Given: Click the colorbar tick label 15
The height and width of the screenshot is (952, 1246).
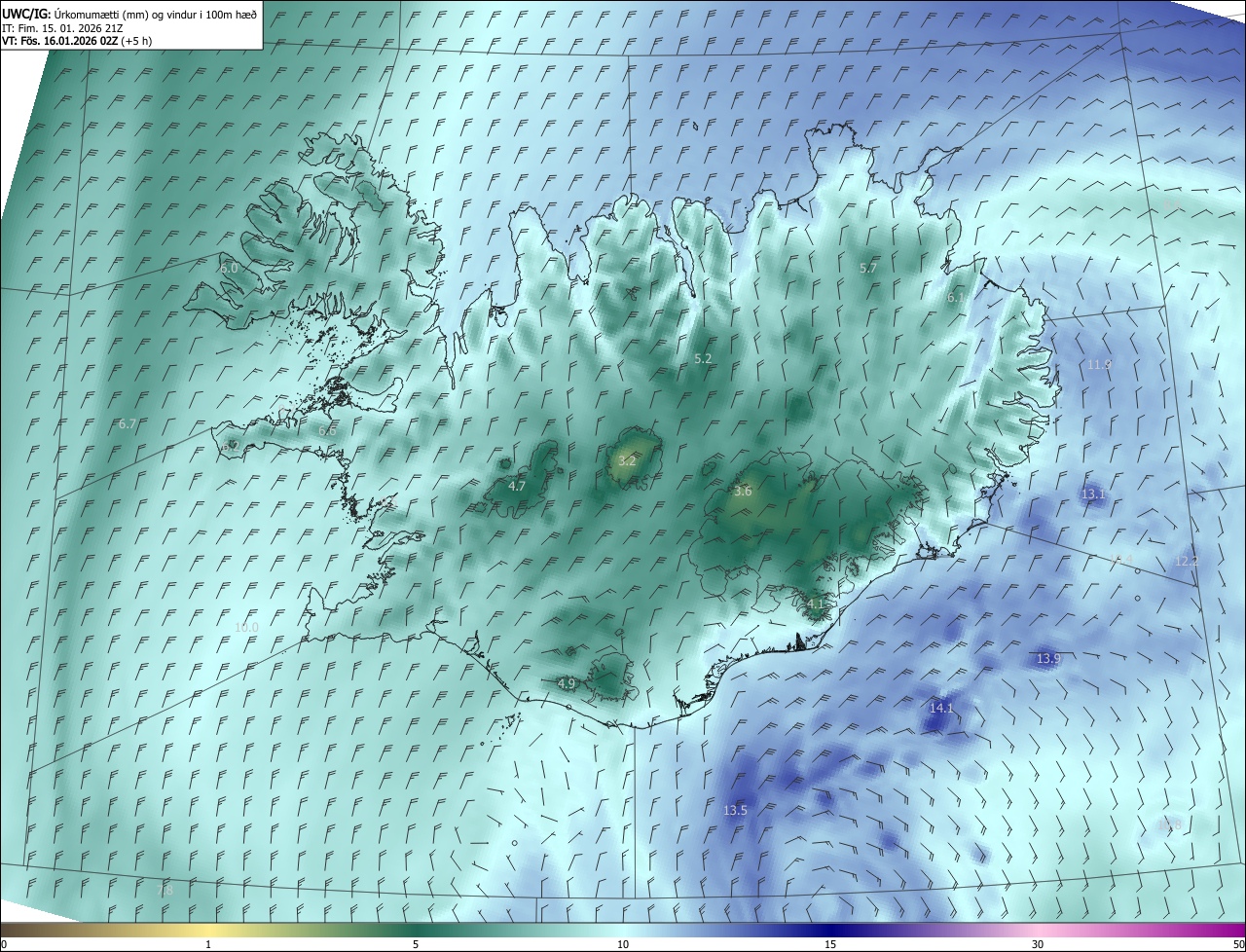Looking at the screenshot, I should [830, 945].
